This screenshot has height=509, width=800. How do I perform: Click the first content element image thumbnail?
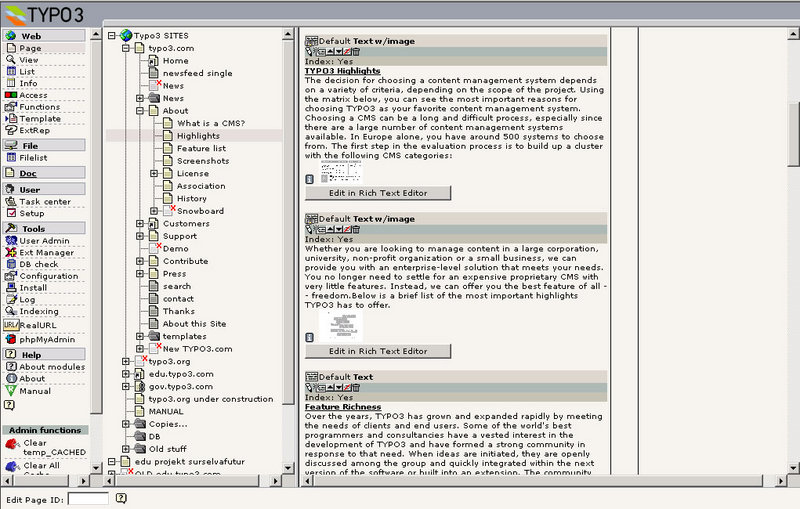[341, 172]
